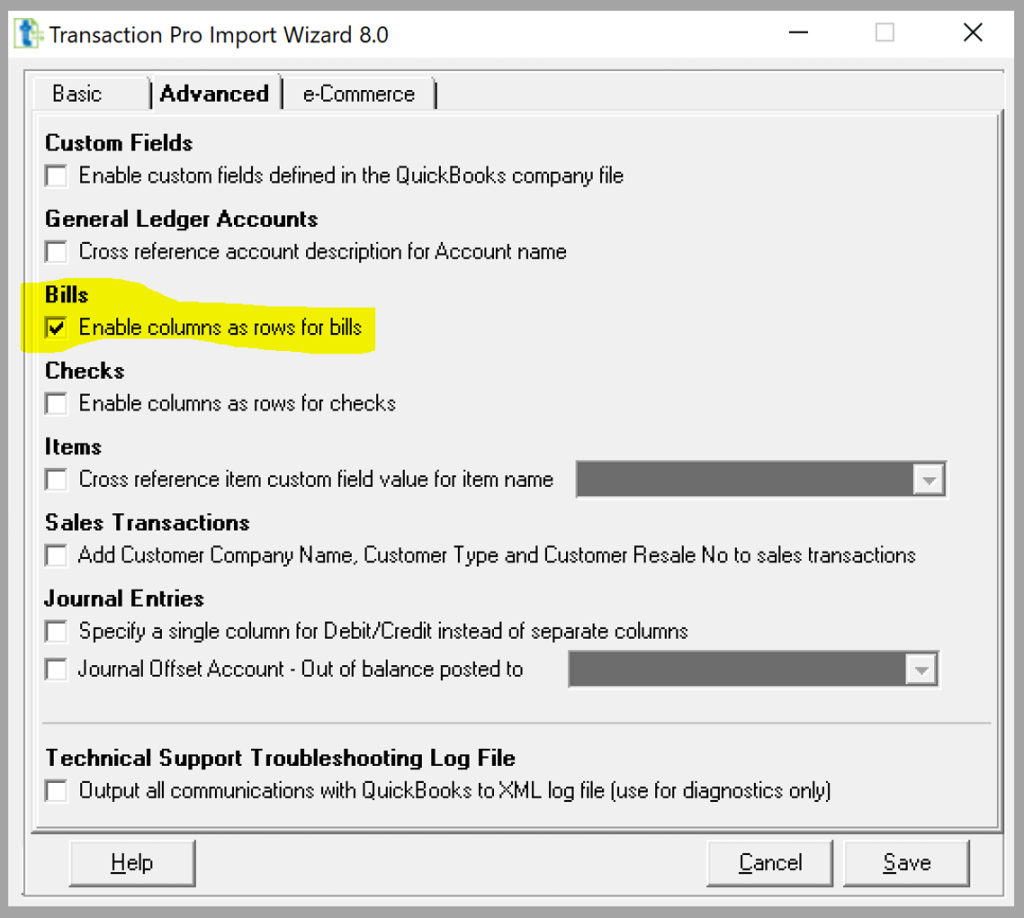This screenshot has height=918, width=1024.
Task: Click the Custom Fields section heading
Action: tap(119, 143)
